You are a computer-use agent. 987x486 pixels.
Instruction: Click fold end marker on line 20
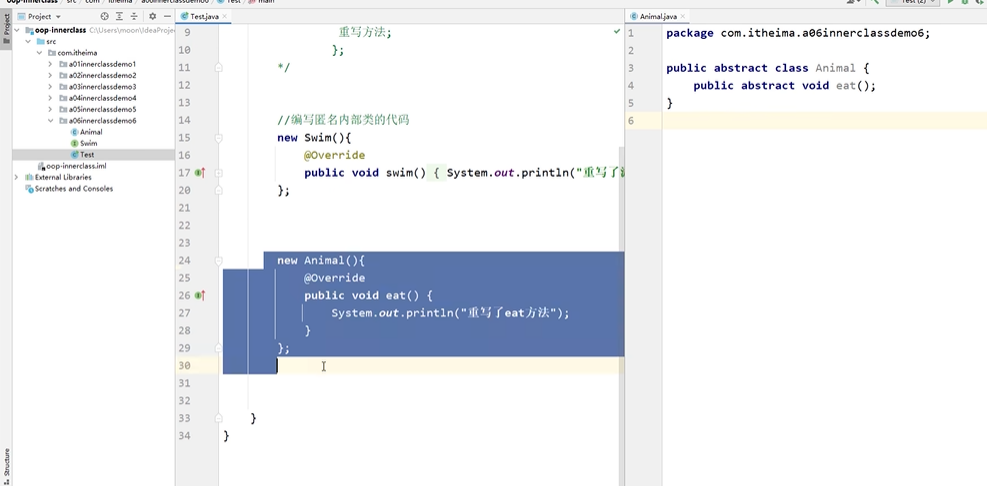218,190
